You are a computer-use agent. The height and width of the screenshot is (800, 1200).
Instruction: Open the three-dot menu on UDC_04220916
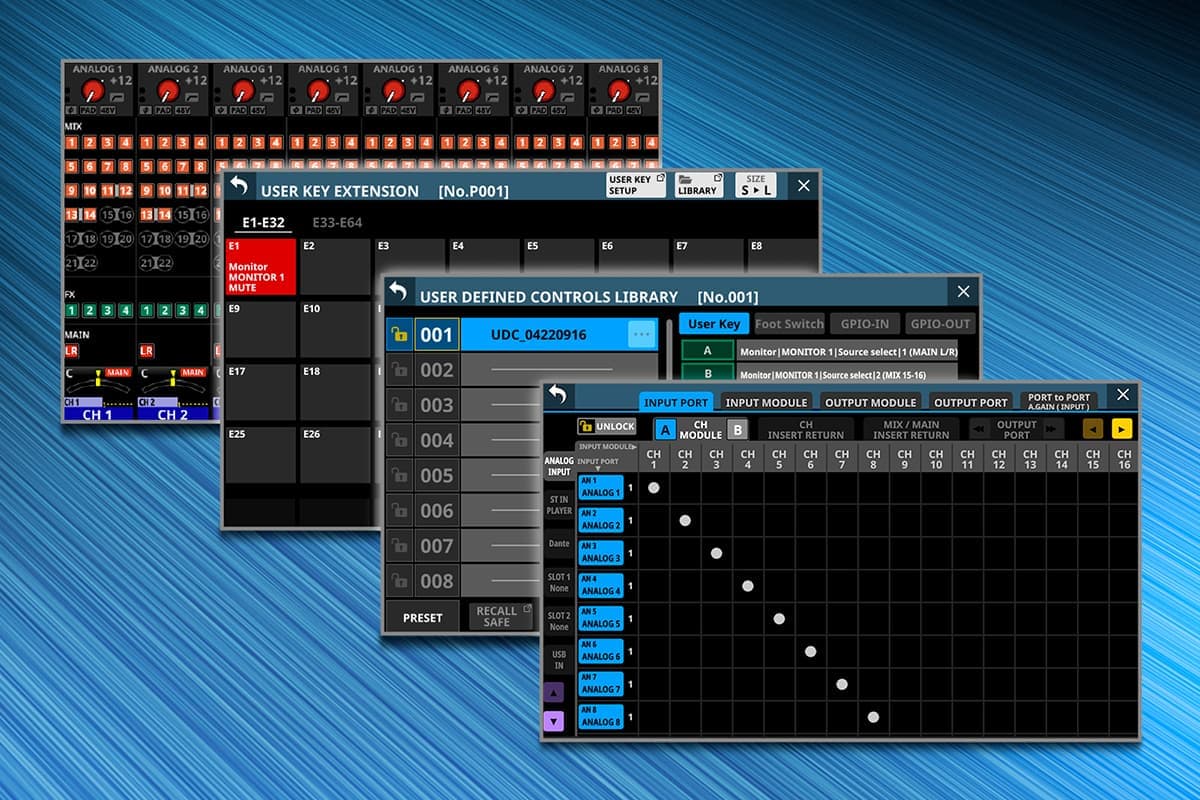(641, 335)
